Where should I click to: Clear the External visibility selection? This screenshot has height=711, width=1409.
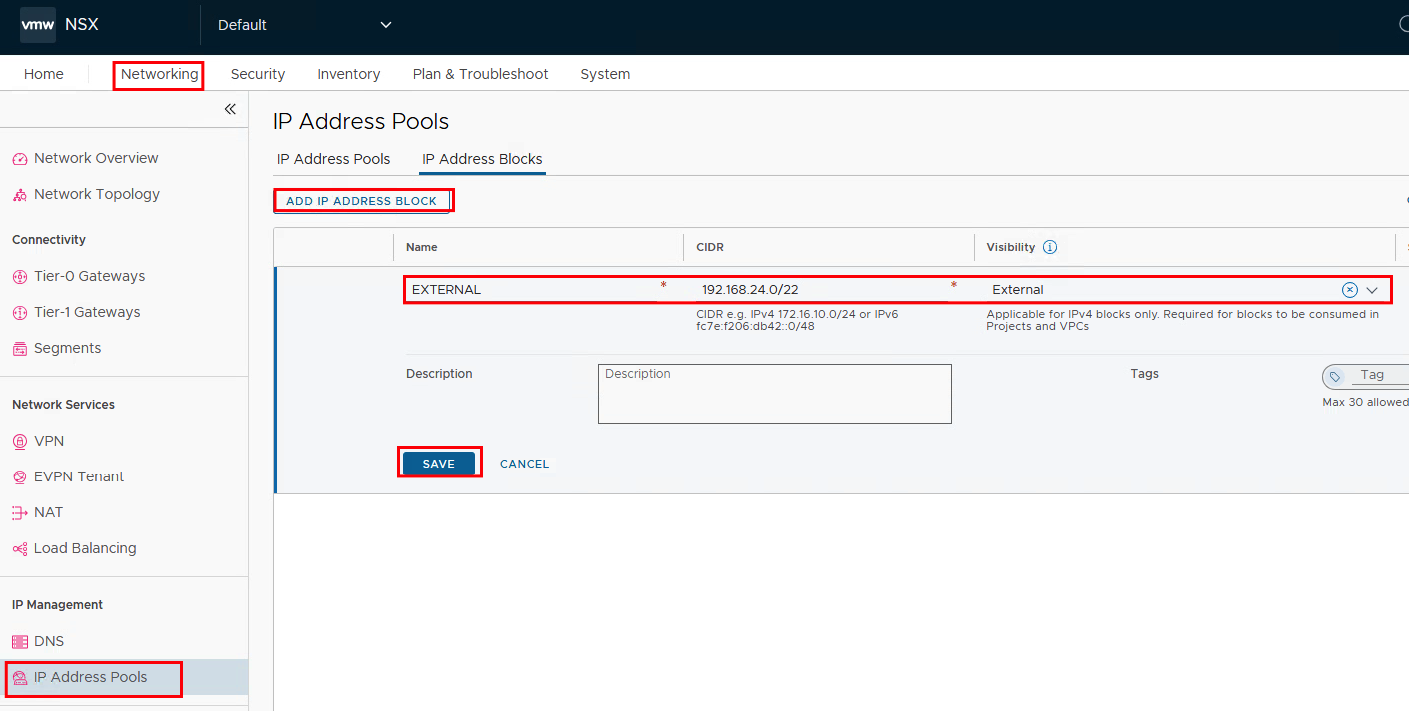point(1350,290)
